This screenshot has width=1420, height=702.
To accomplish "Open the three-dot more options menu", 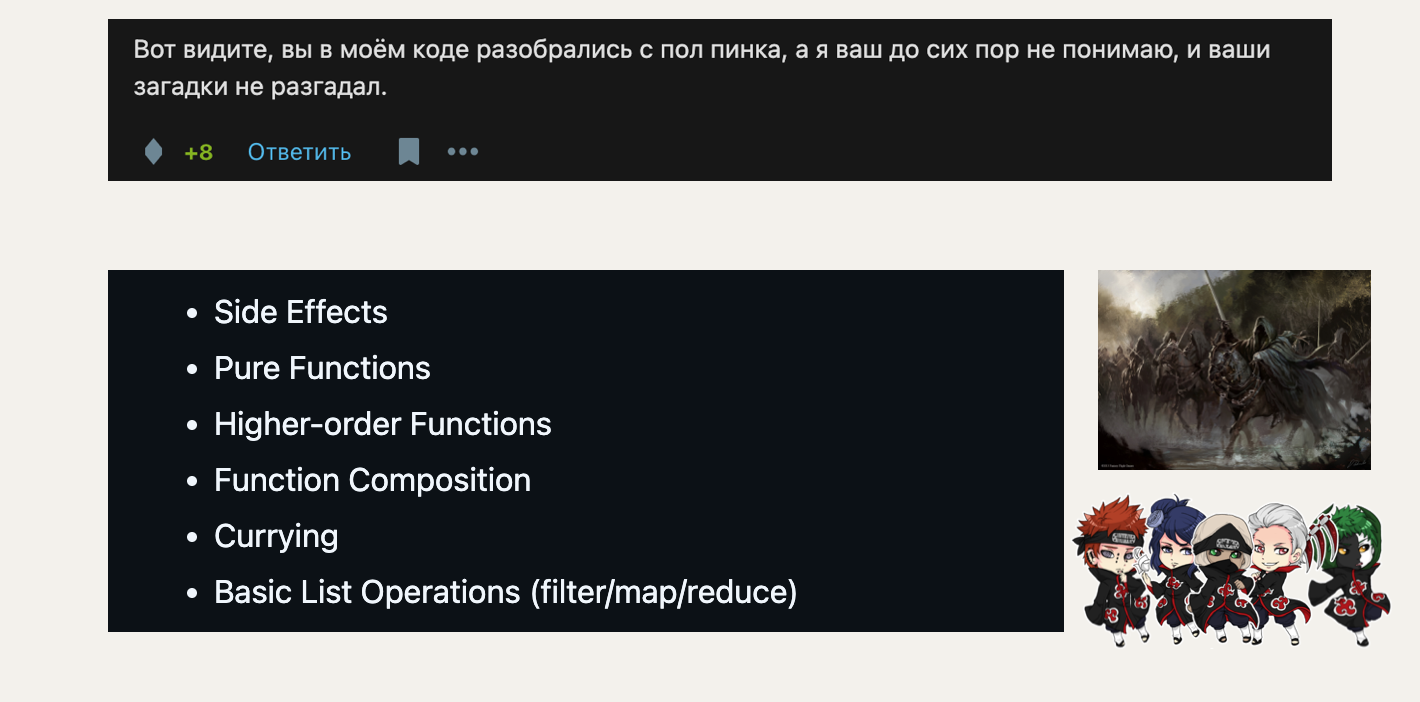I will tap(463, 152).
